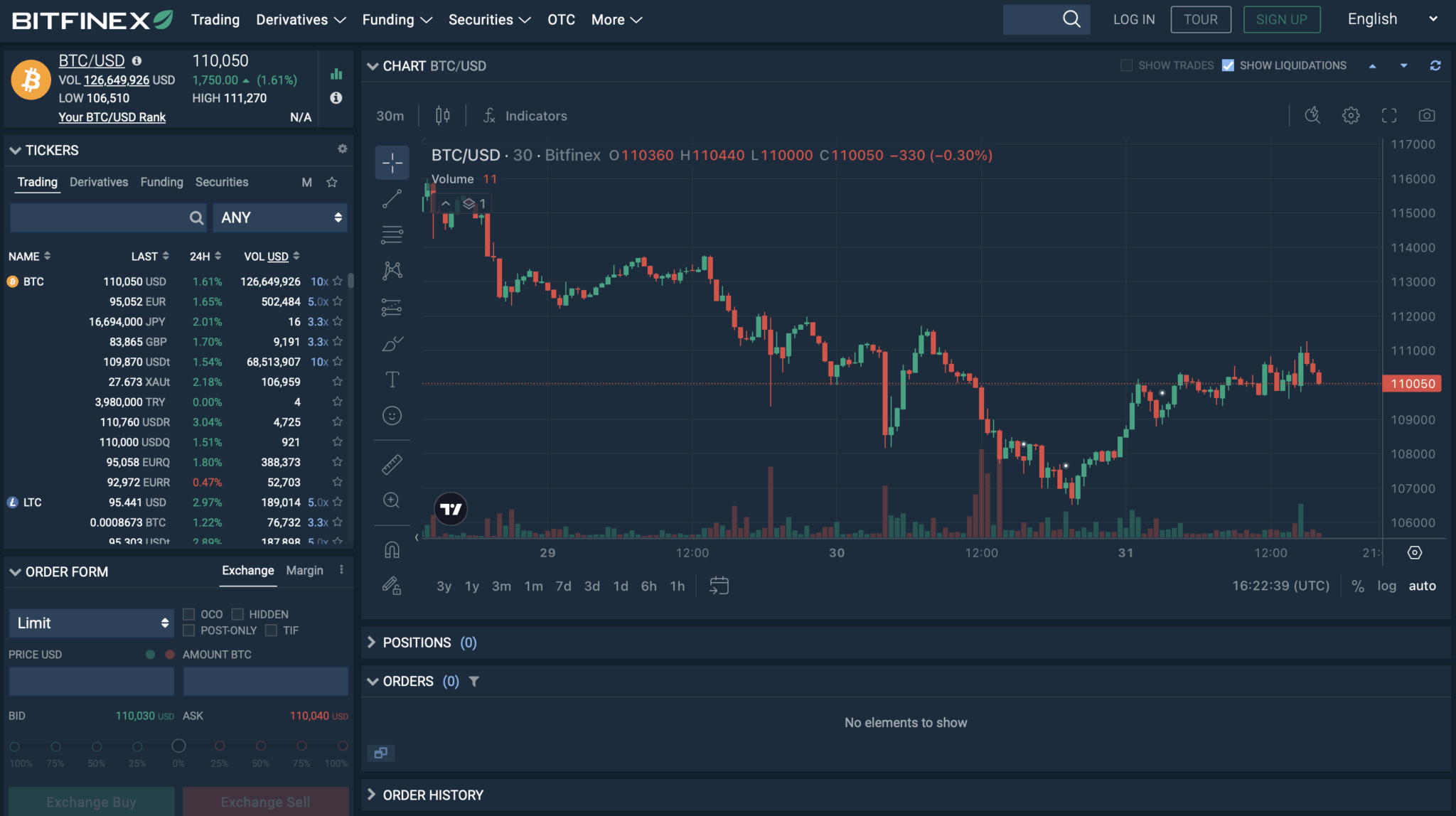Open Your BTC/USD Rank link

[x=112, y=117]
